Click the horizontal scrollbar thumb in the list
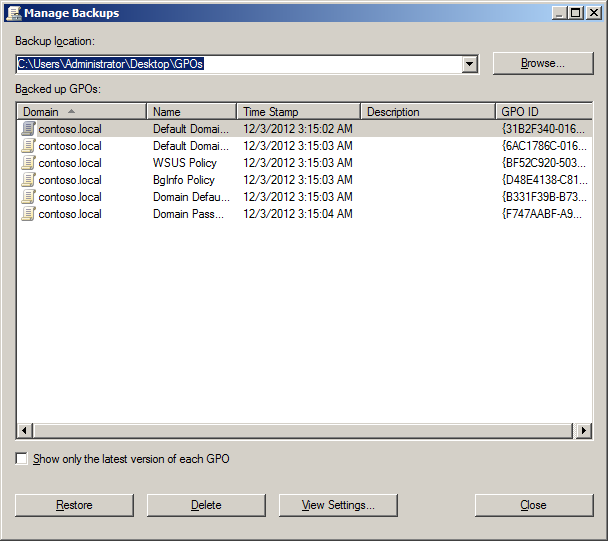 303,430
